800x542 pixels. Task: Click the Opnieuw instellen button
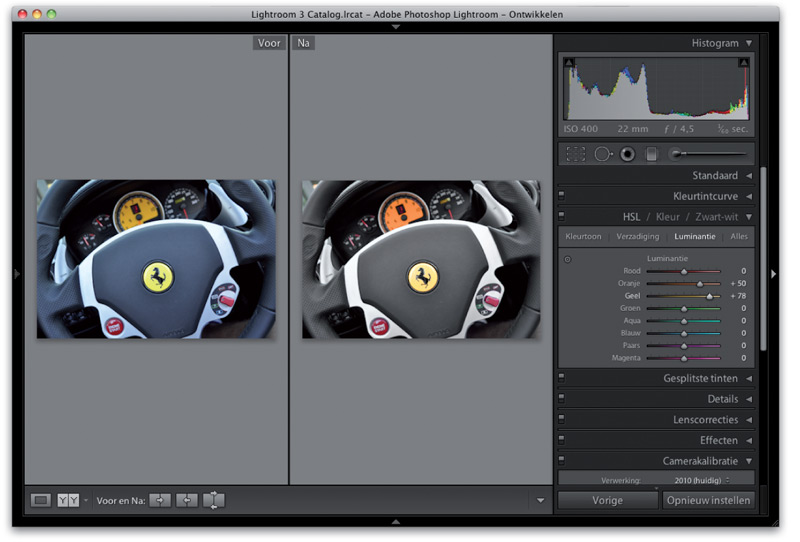coord(709,500)
